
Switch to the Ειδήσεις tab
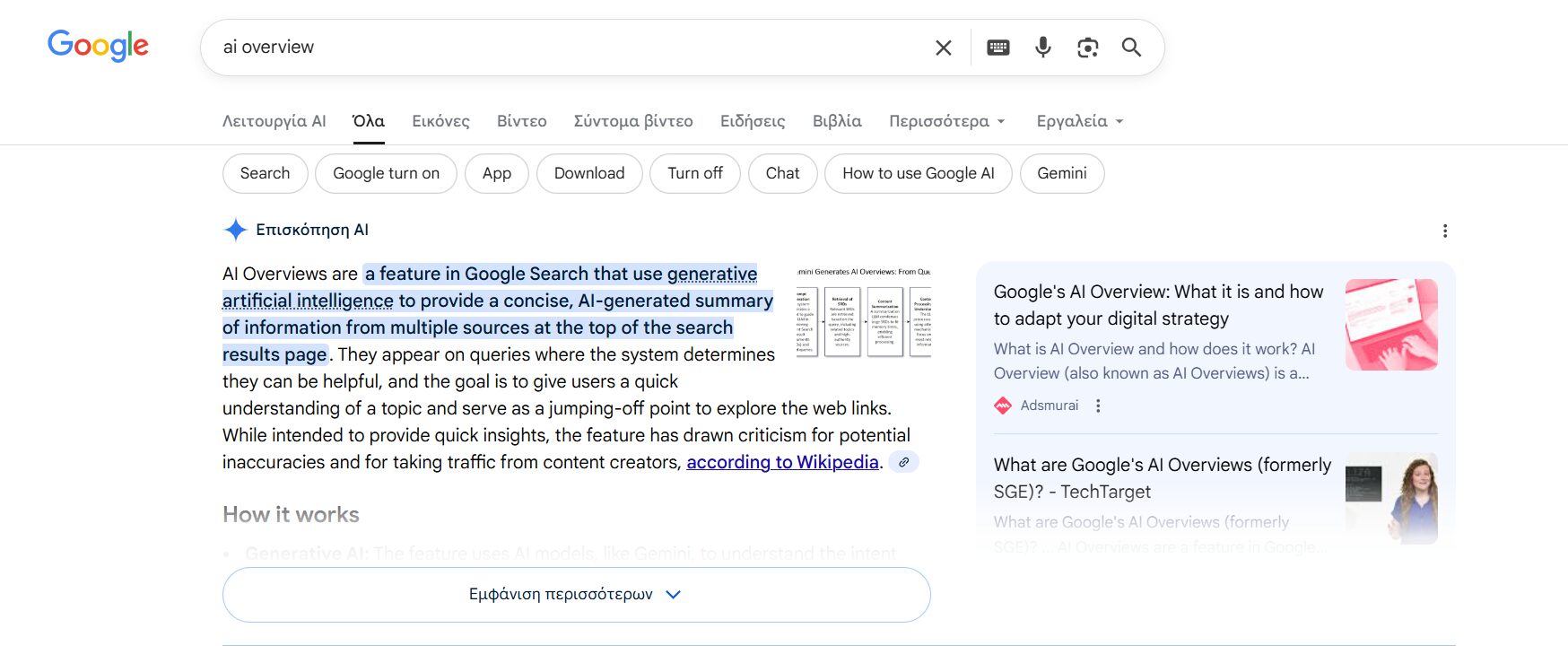tap(752, 121)
